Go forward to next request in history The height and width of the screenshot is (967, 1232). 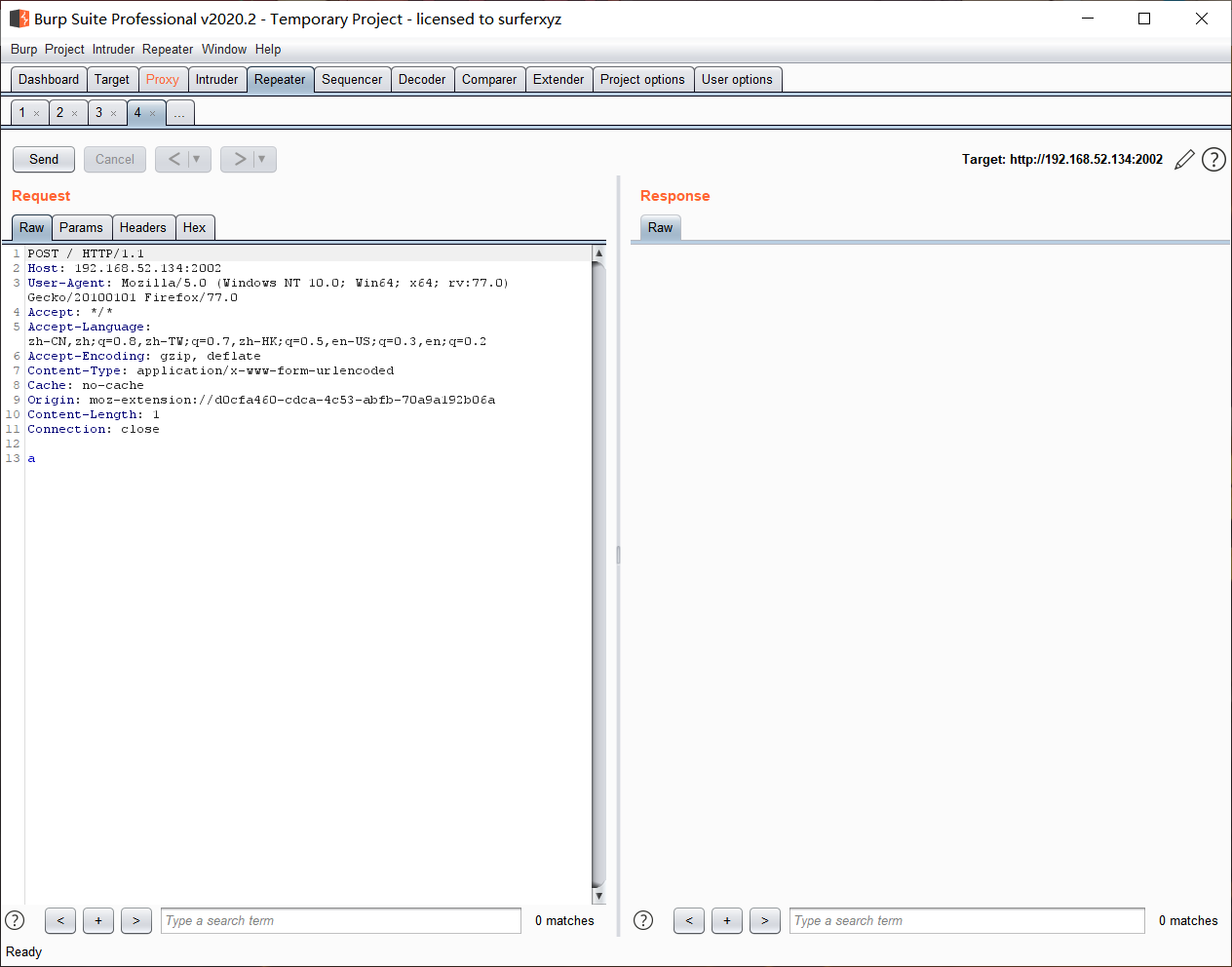coord(240,159)
